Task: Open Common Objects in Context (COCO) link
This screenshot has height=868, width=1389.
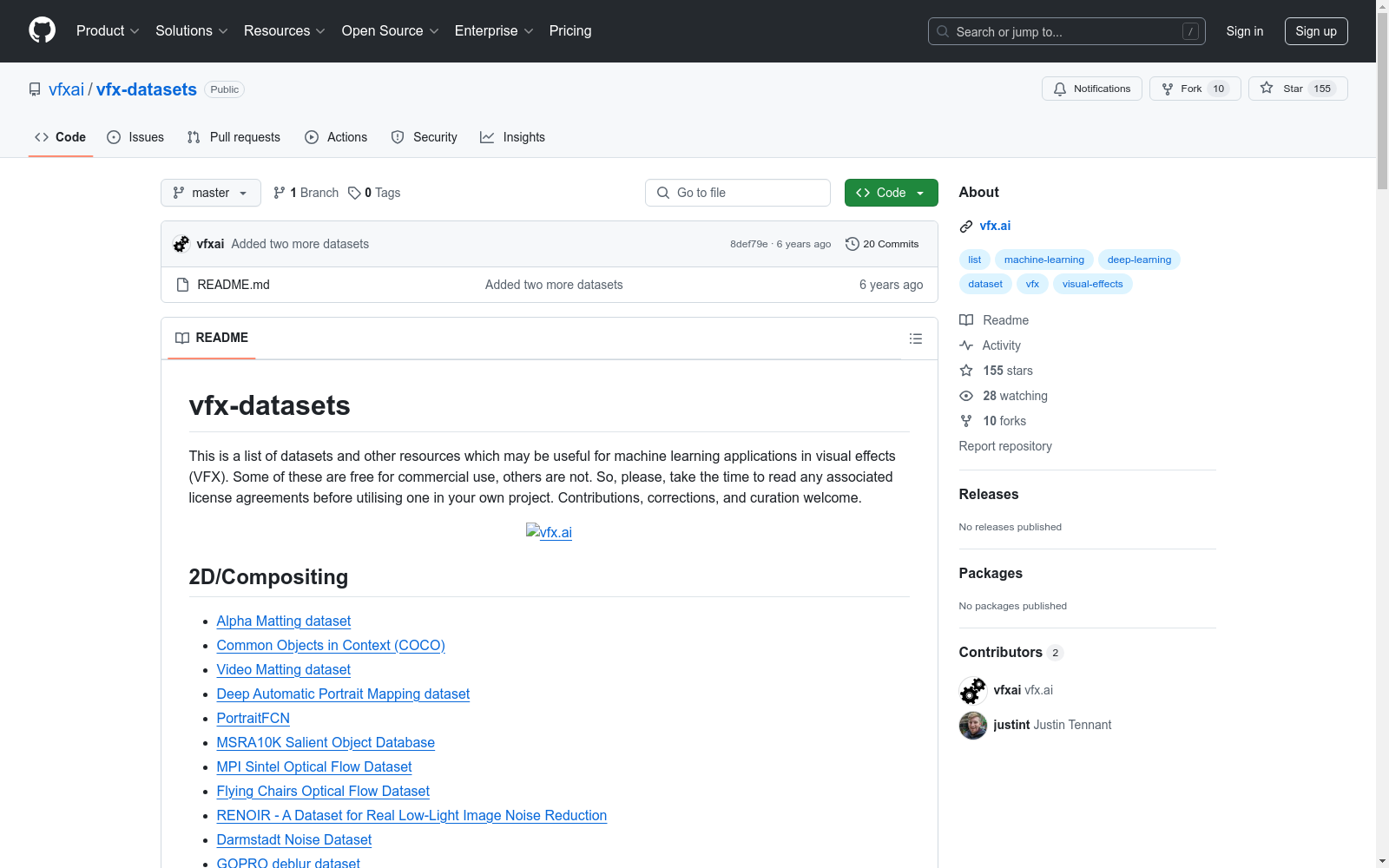Action: point(331,646)
